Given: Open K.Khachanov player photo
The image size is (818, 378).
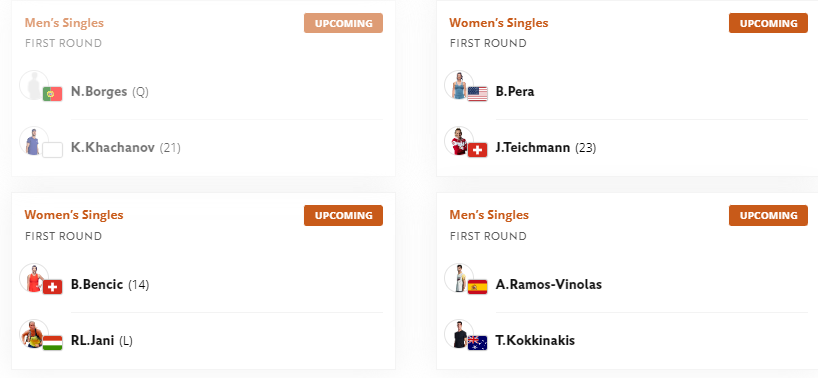Looking at the screenshot, I should point(34,141).
